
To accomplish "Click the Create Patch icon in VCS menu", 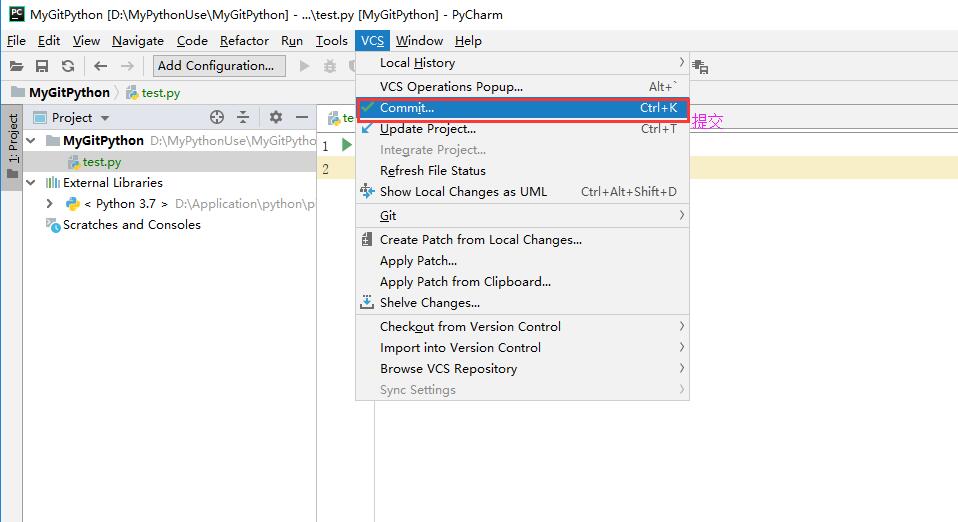I will click(x=367, y=239).
